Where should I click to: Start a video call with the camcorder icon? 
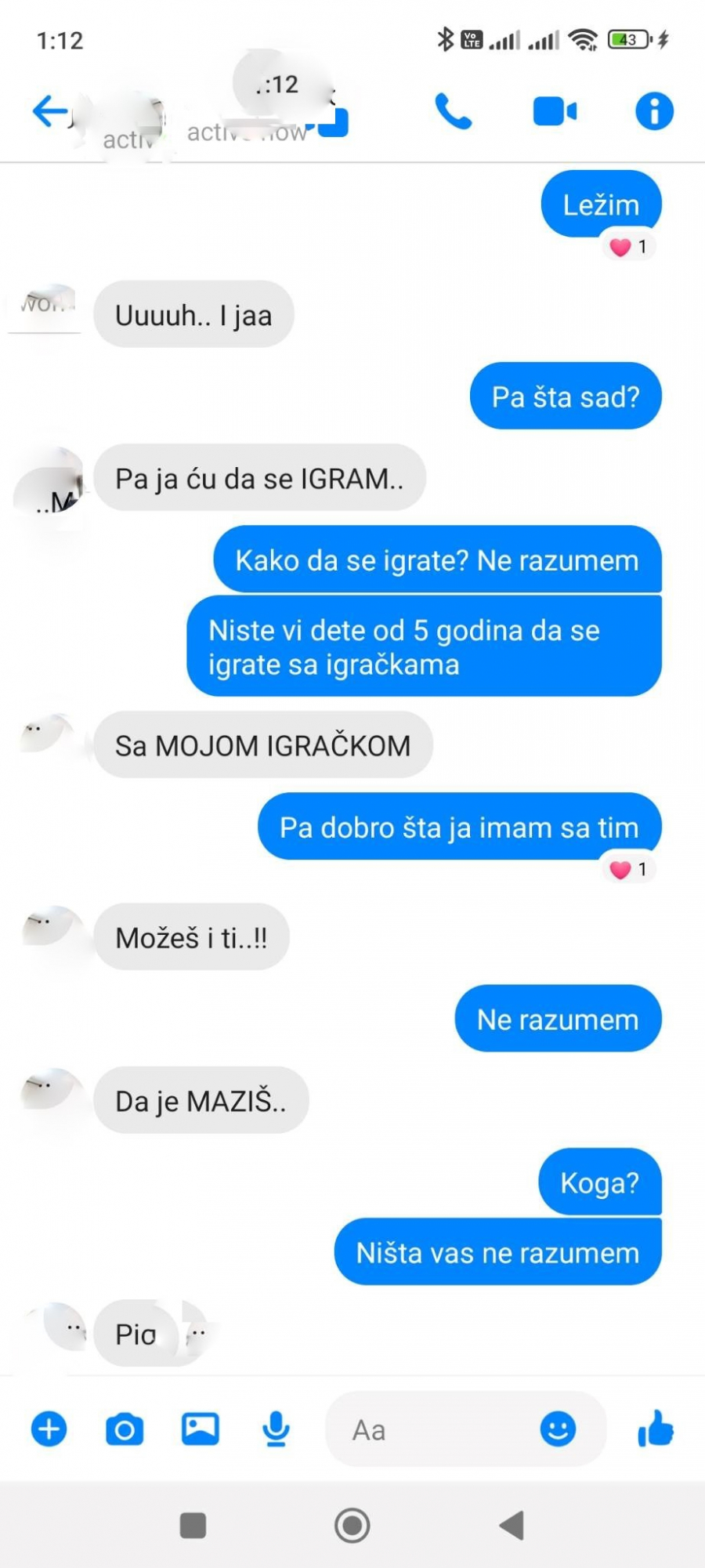click(555, 111)
